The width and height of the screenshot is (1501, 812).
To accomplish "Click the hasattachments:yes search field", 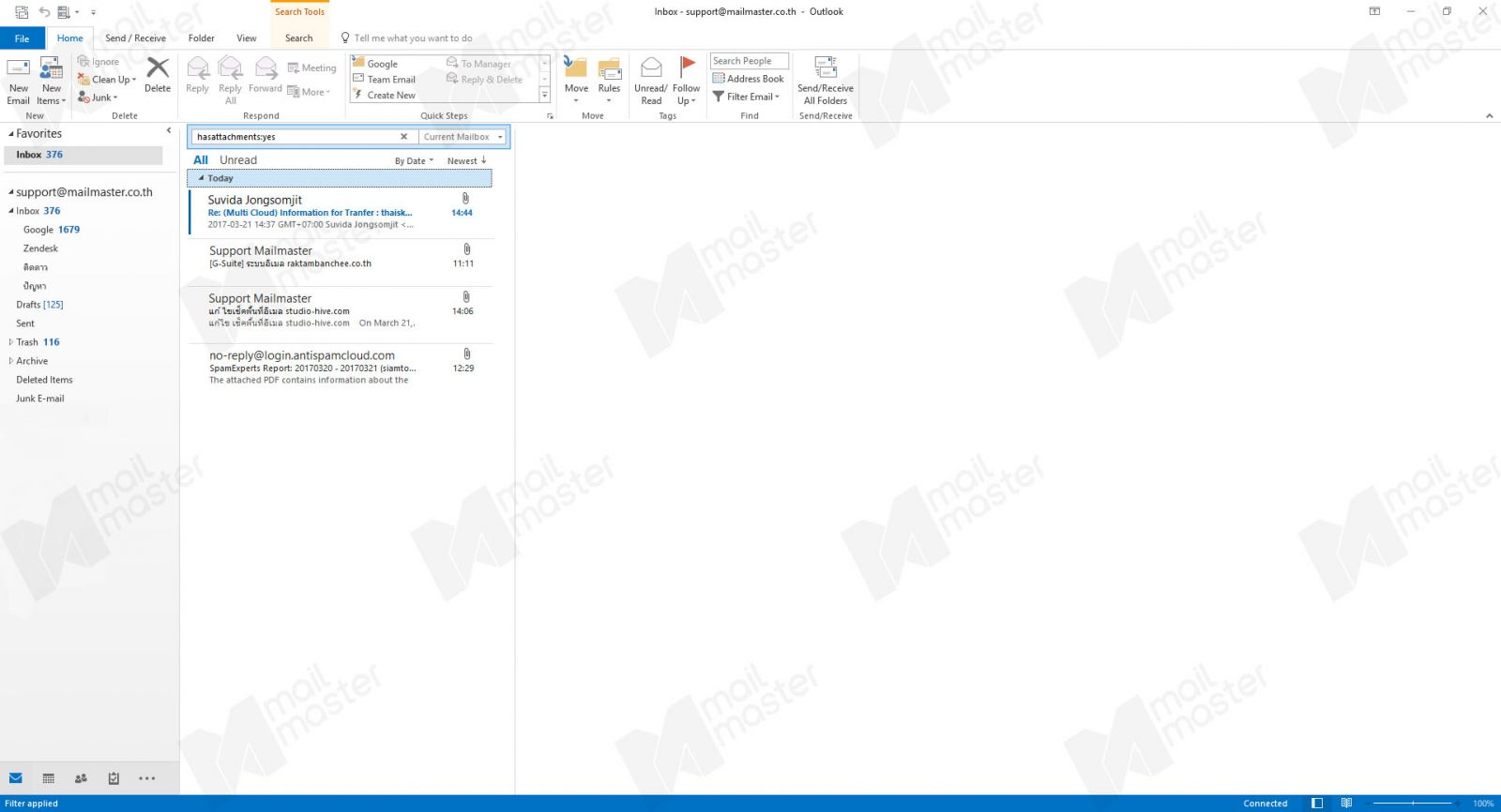I will coord(294,137).
